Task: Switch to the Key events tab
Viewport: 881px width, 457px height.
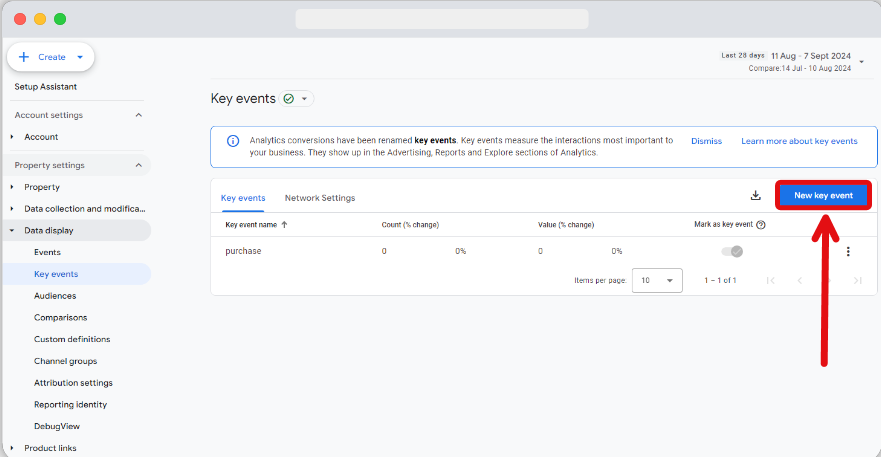Action: (x=243, y=198)
